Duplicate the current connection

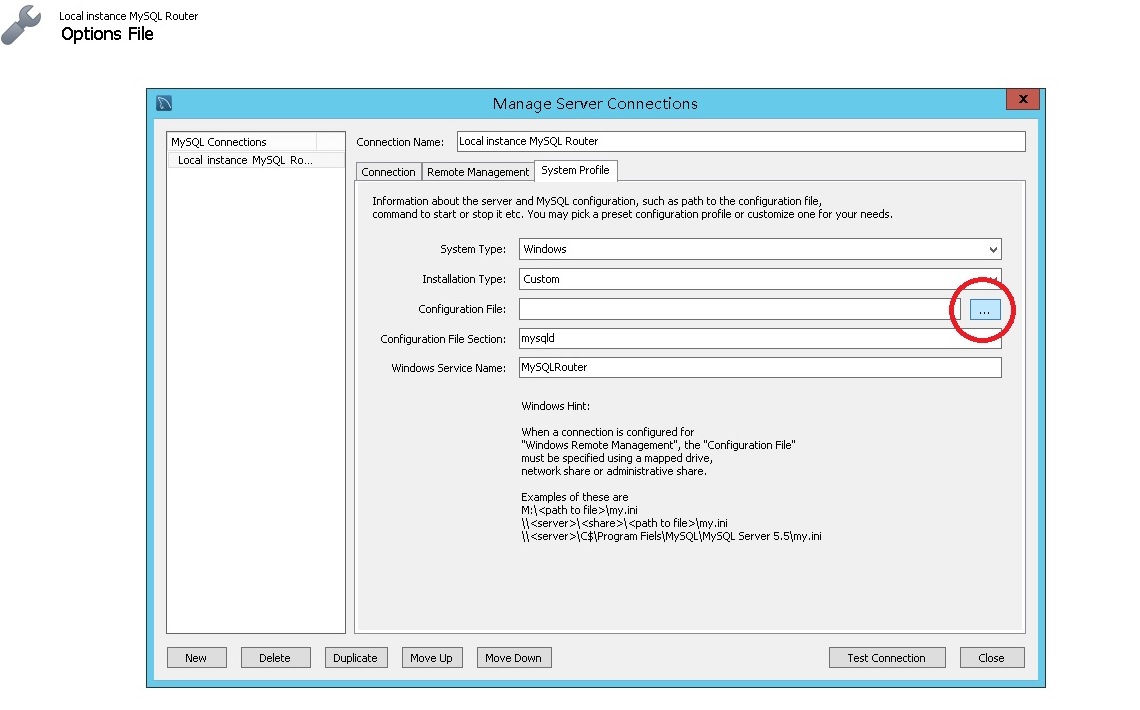(356, 657)
